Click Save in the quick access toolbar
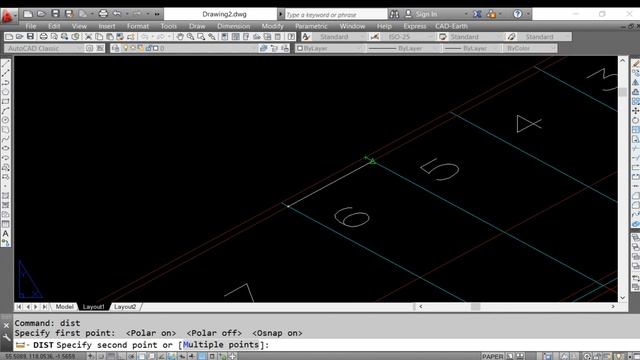The width and height of the screenshot is (640, 360). coord(55,14)
